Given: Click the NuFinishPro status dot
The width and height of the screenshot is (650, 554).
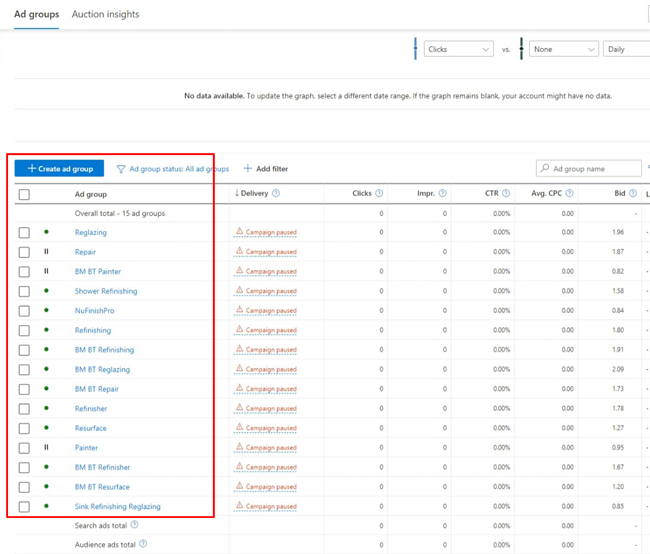Looking at the screenshot, I should (46, 310).
